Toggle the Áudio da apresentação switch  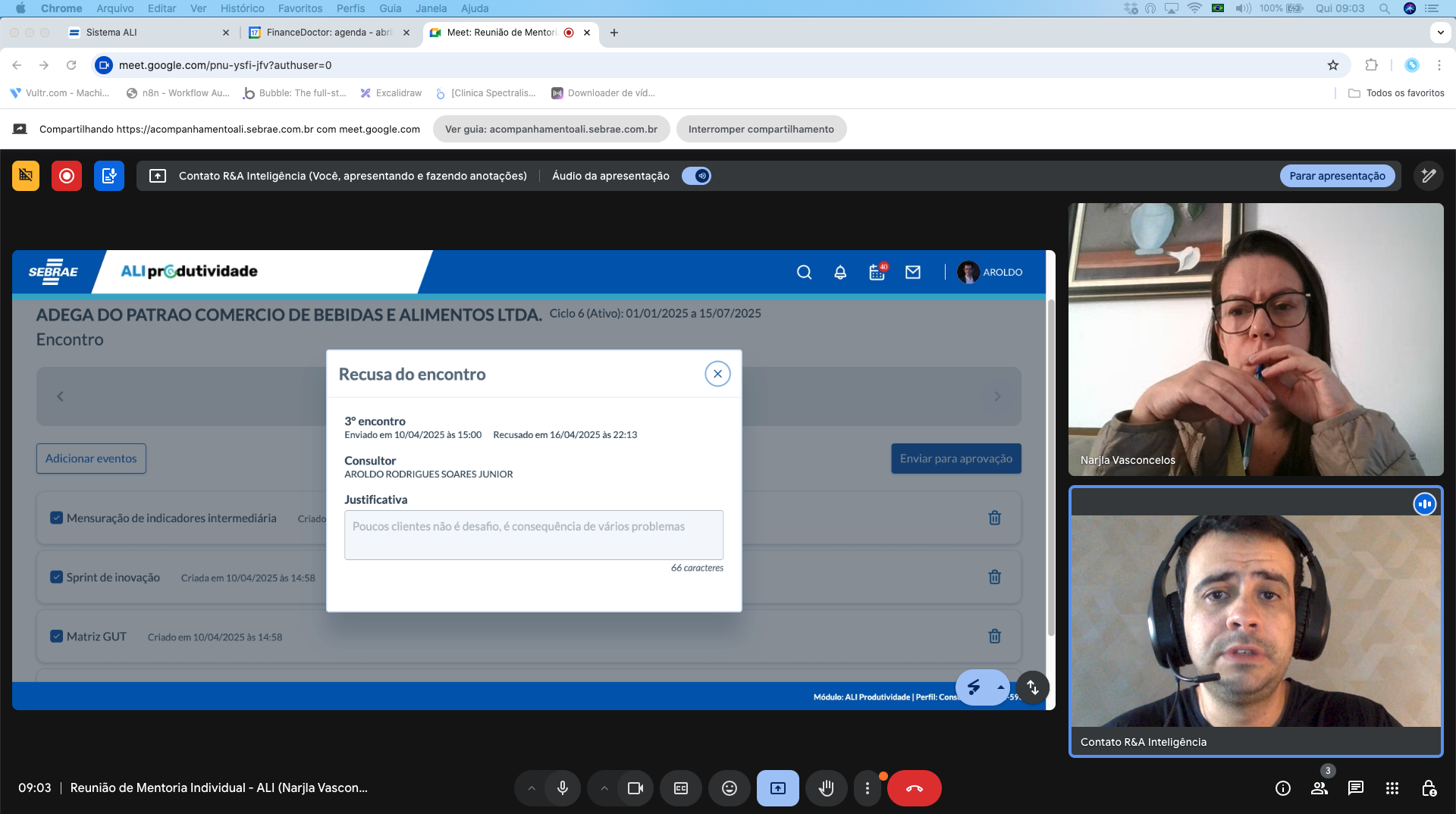pyautogui.click(x=696, y=176)
